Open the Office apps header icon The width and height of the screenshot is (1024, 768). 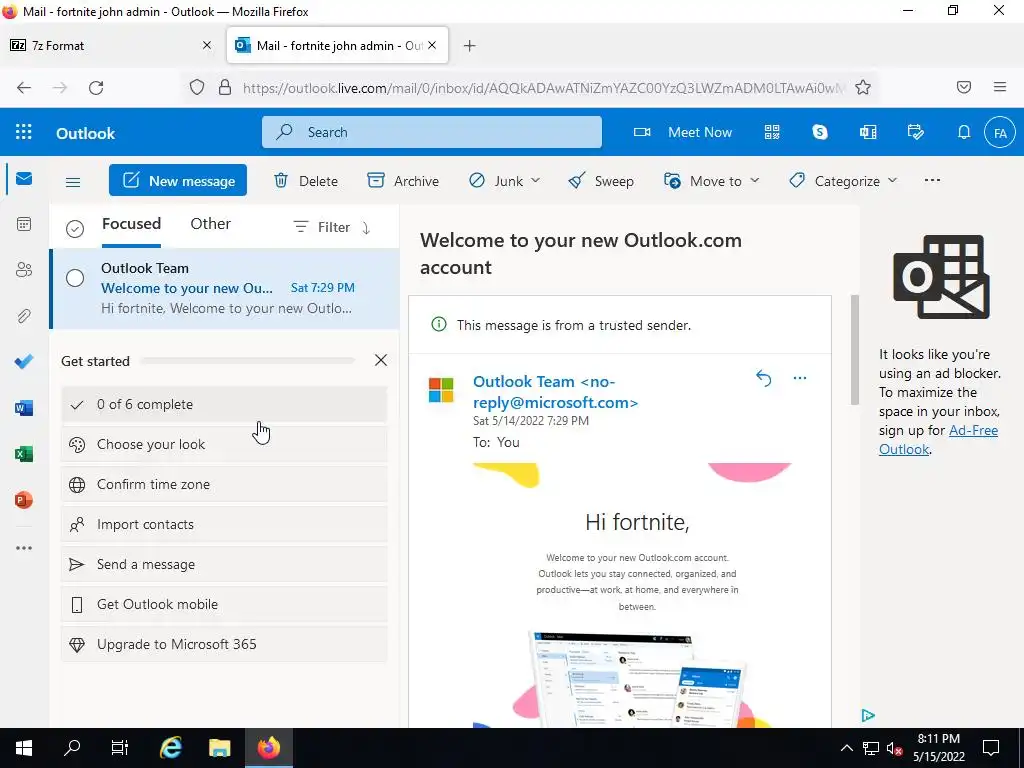click(868, 133)
